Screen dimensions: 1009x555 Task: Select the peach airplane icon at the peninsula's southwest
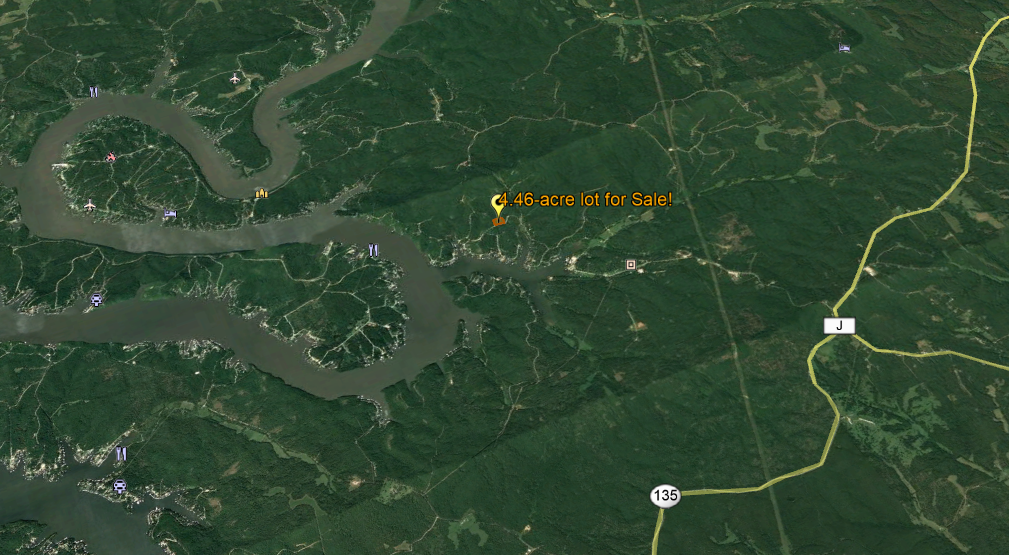click(89, 205)
